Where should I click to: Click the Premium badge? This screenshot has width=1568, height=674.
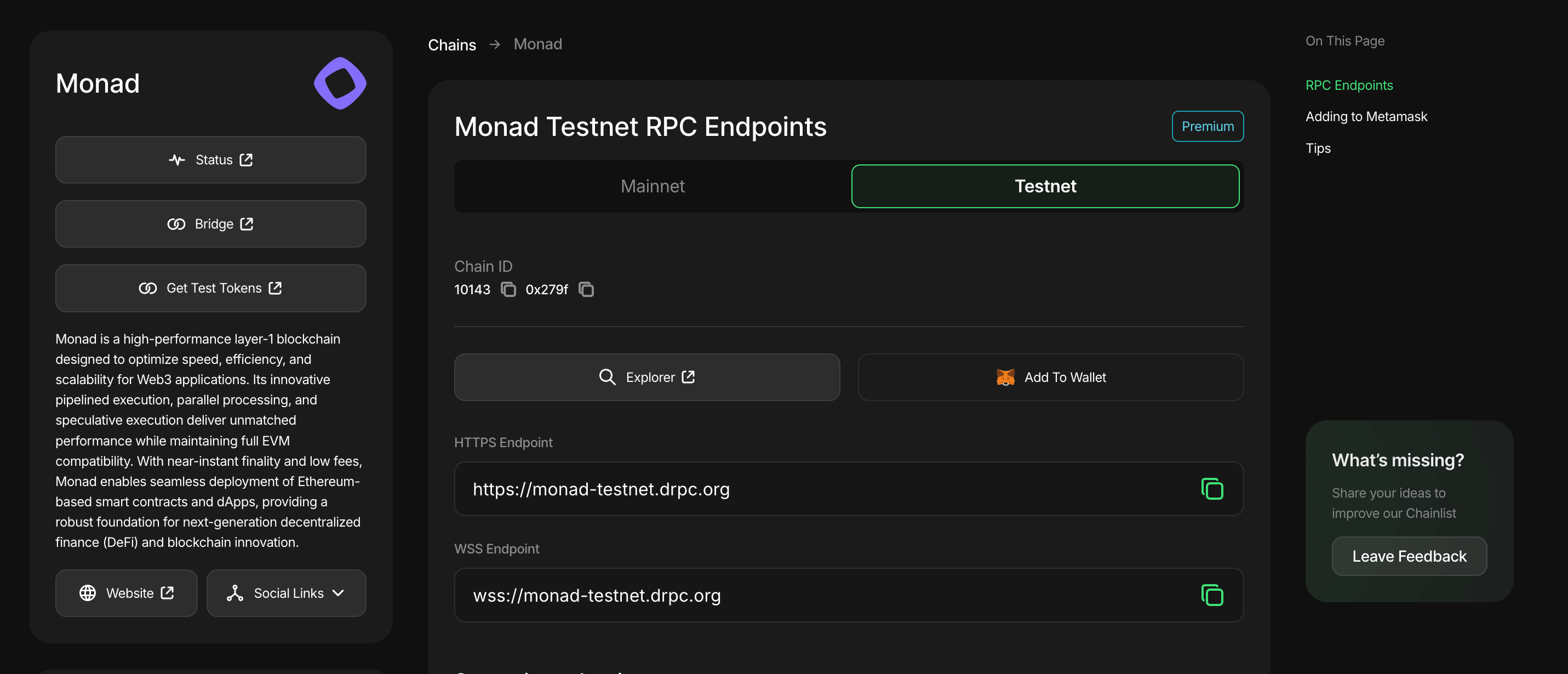coord(1207,126)
